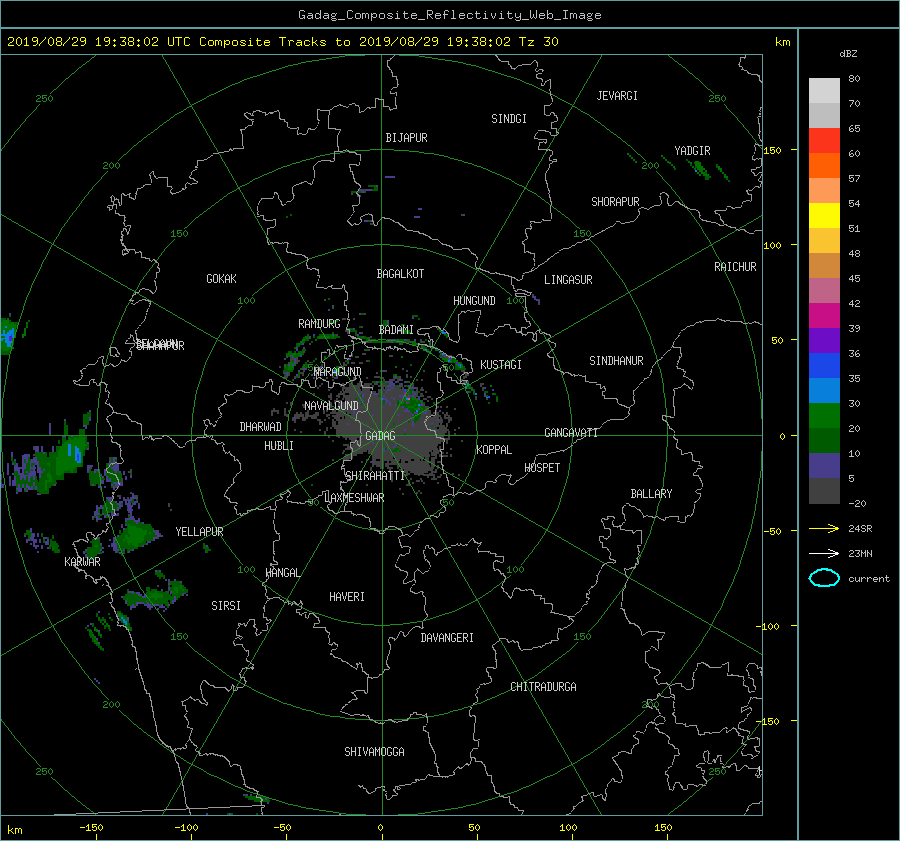This screenshot has width=900, height=841.
Task: Click the KOPPAL city label
Action: click(x=494, y=450)
